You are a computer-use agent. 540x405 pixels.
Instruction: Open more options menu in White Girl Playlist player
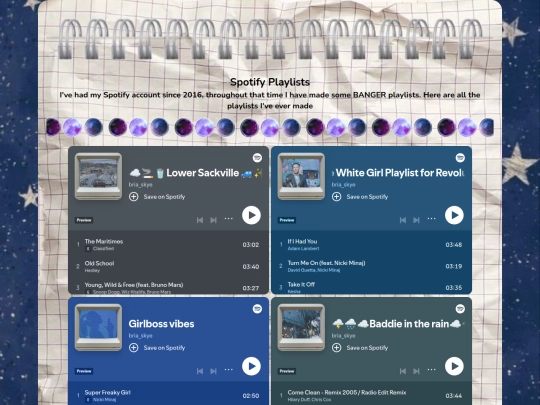pyautogui.click(x=432, y=218)
